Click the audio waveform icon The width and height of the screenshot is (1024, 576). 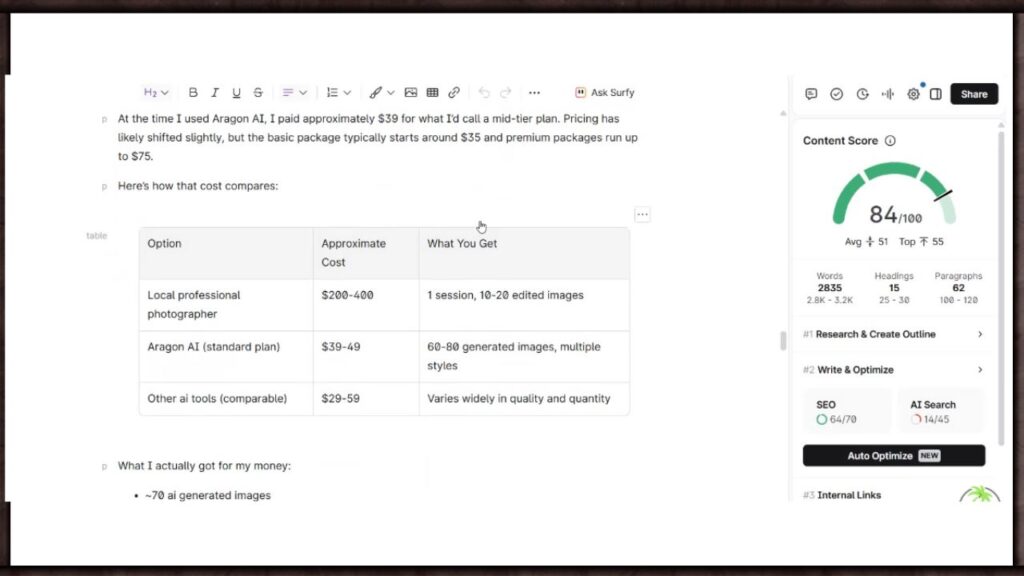point(888,94)
